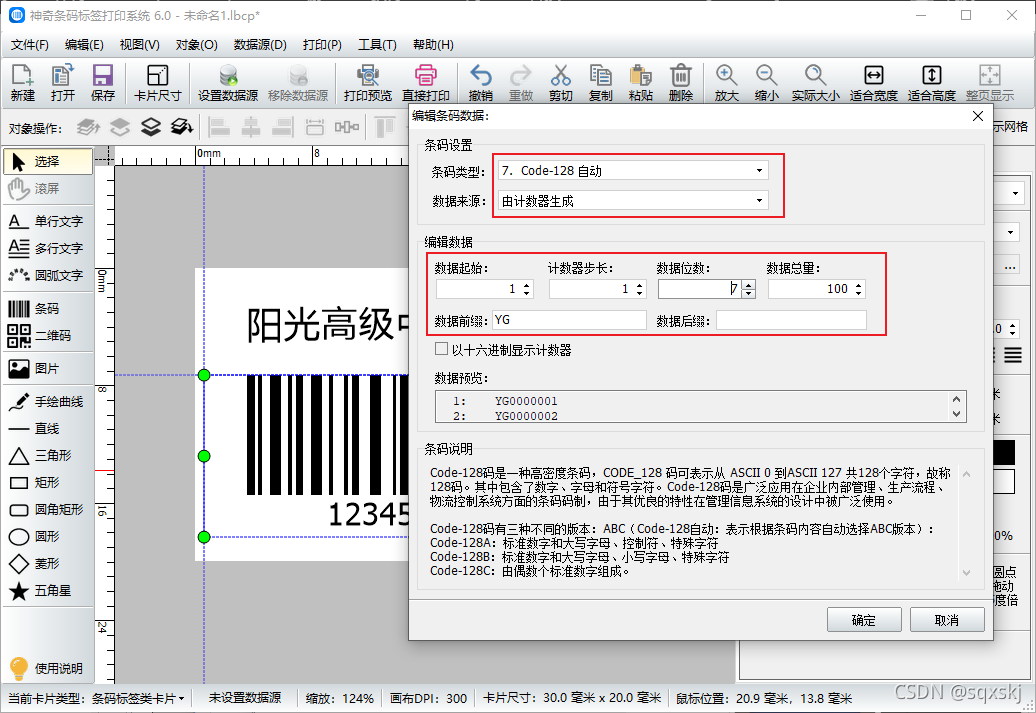
Task: Show 实际大小 actual size
Action: [x=815, y=83]
